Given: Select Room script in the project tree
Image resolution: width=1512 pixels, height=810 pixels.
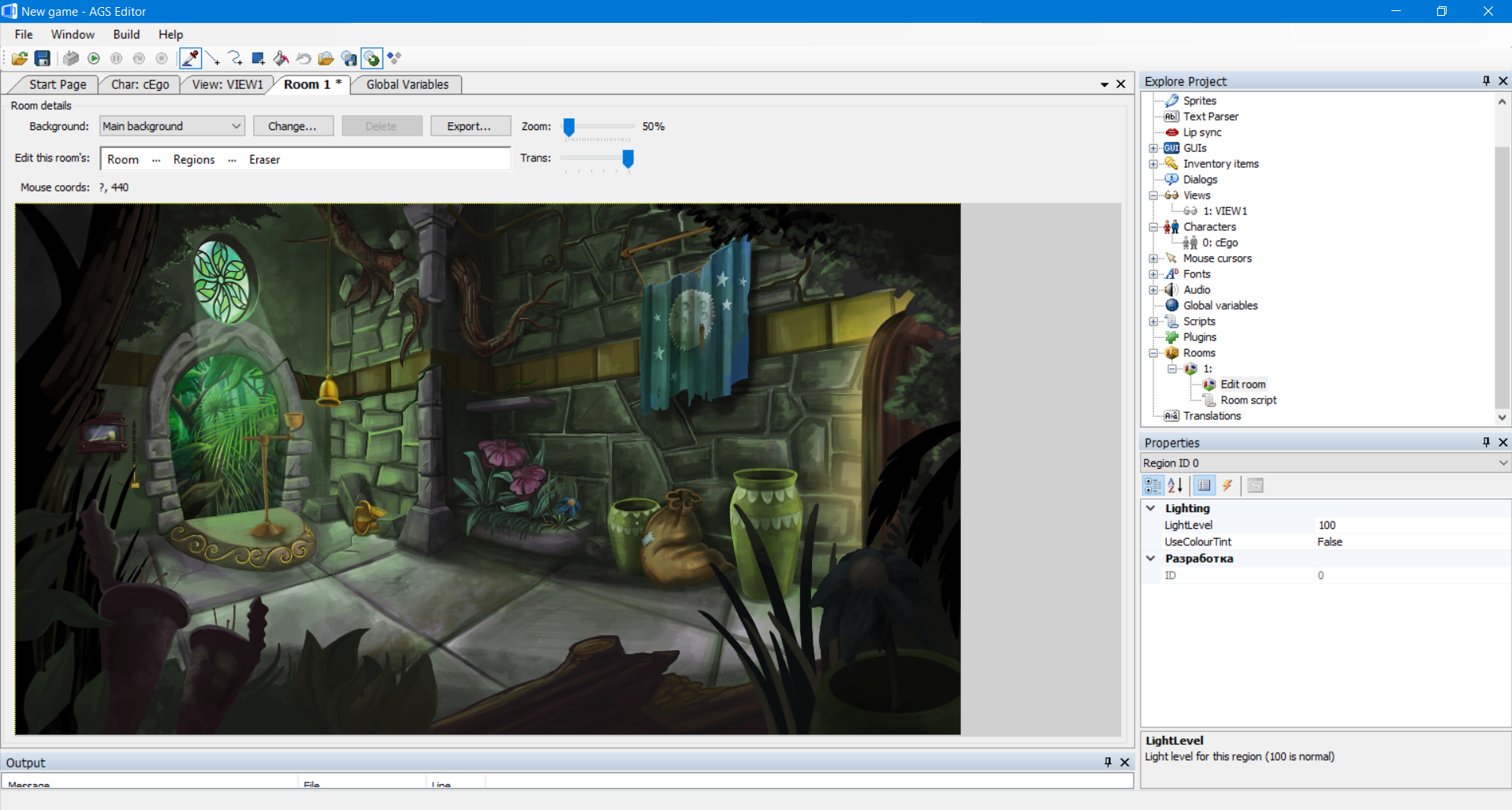Looking at the screenshot, I should [x=1248, y=400].
